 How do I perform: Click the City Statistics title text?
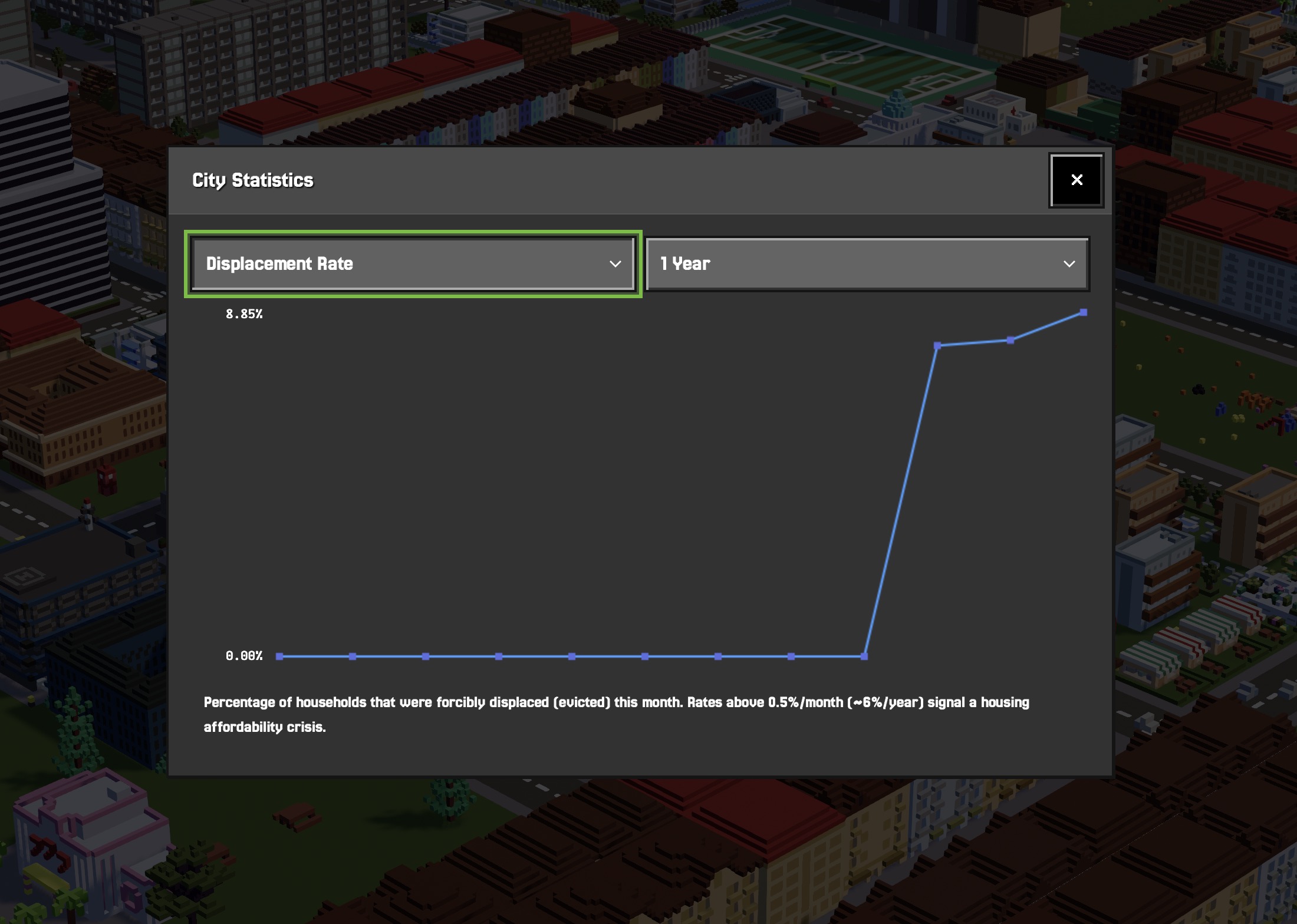click(253, 180)
